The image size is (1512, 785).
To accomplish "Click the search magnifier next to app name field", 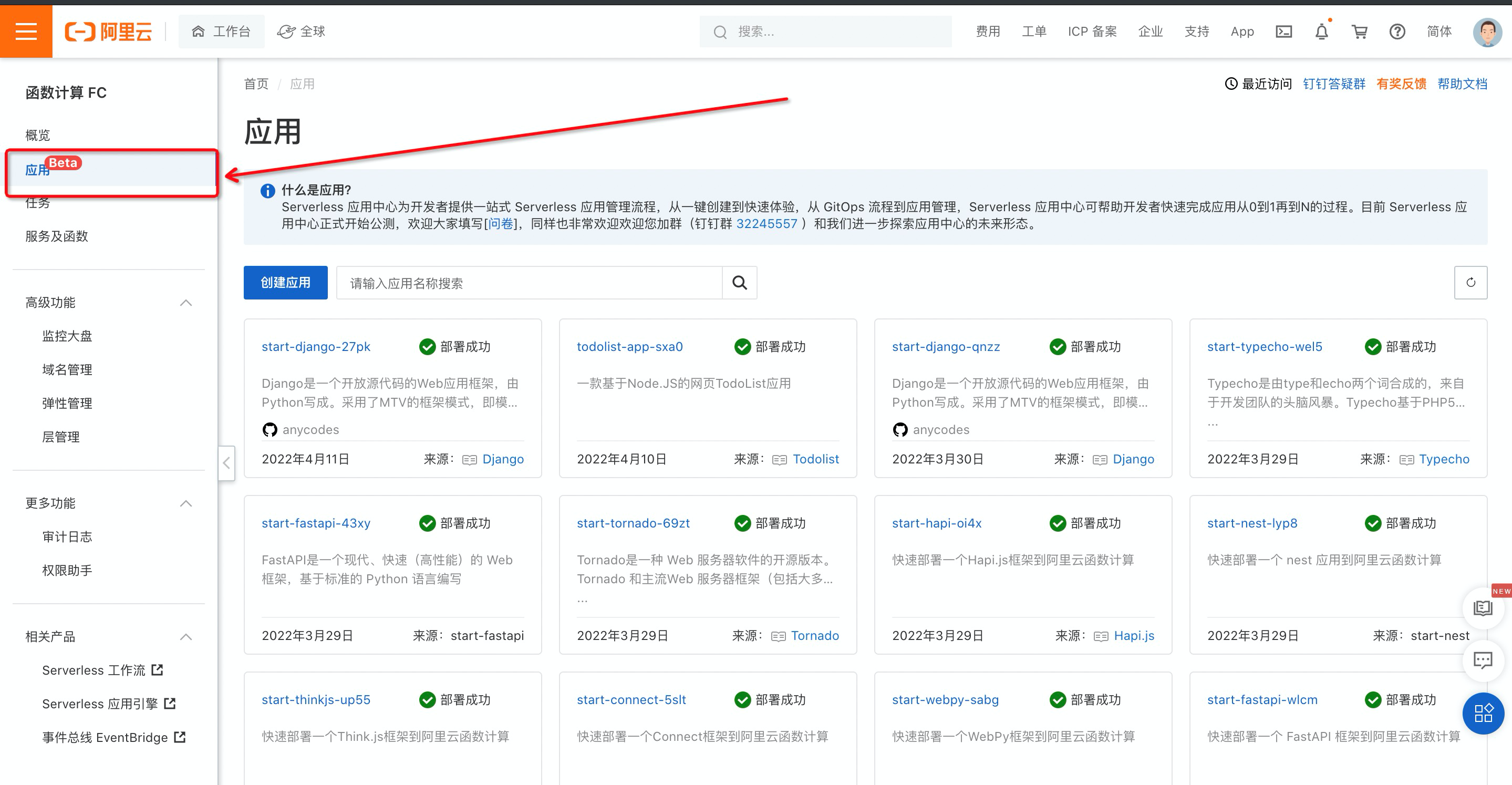I will click(739, 282).
